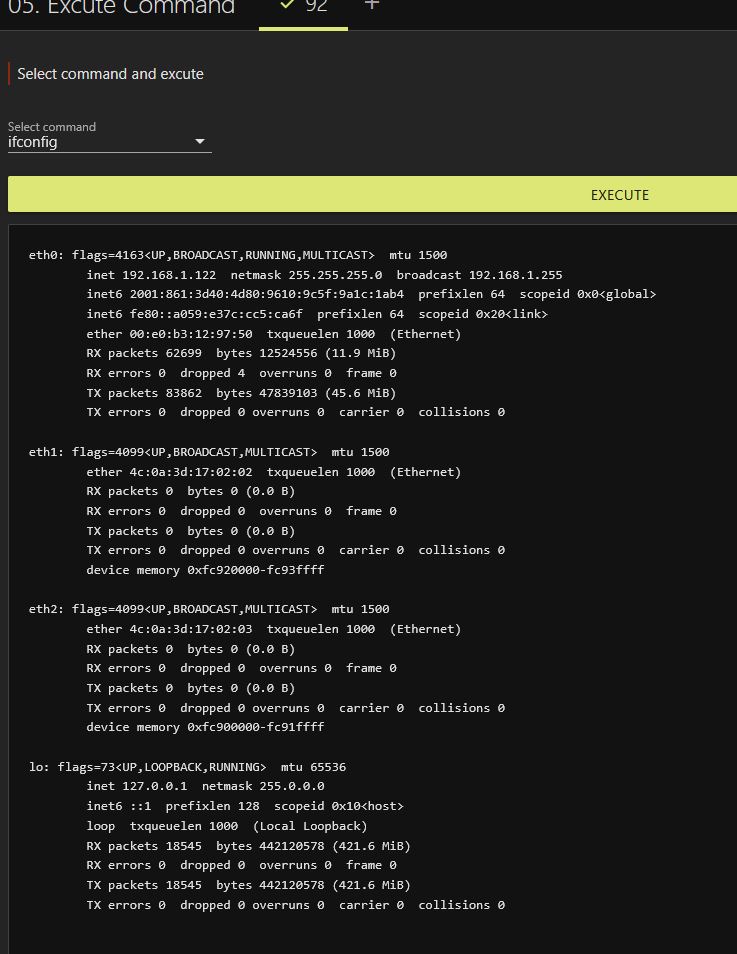Click device memory 0xfc920000-fc93ffff line

coord(205,569)
